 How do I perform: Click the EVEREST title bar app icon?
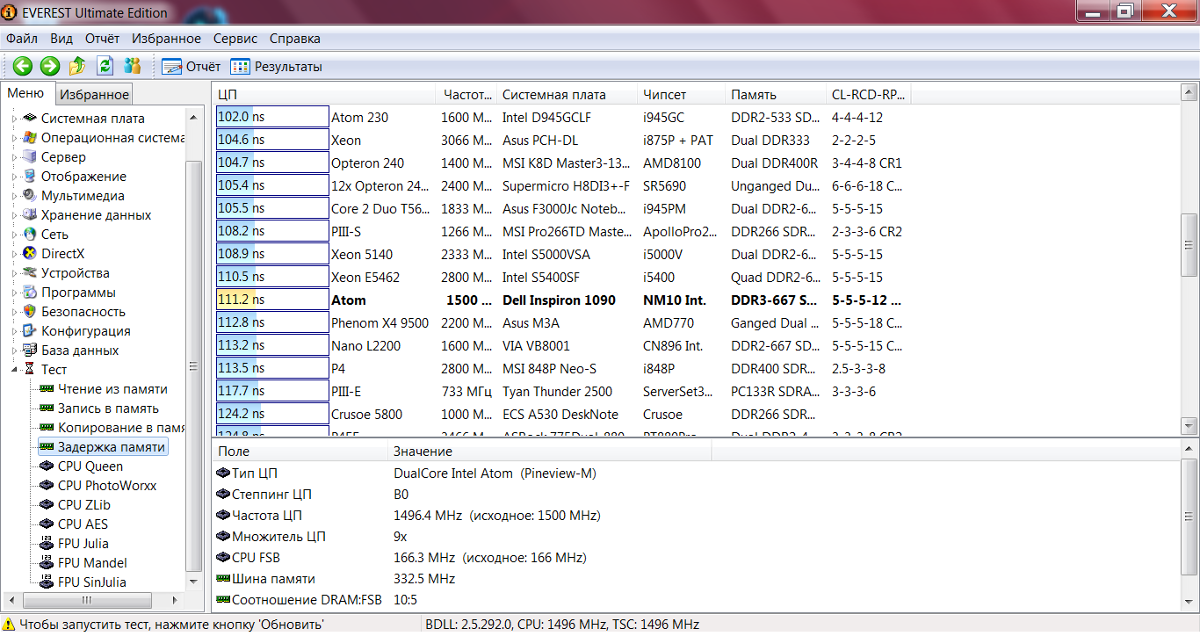pyautogui.click(x=11, y=12)
